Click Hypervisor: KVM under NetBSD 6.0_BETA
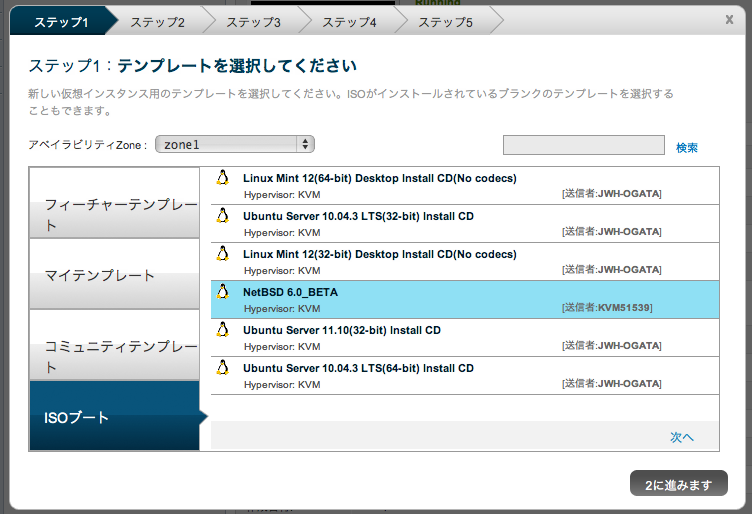The height and width of the screenshot is (514, 752). [282, 309]
